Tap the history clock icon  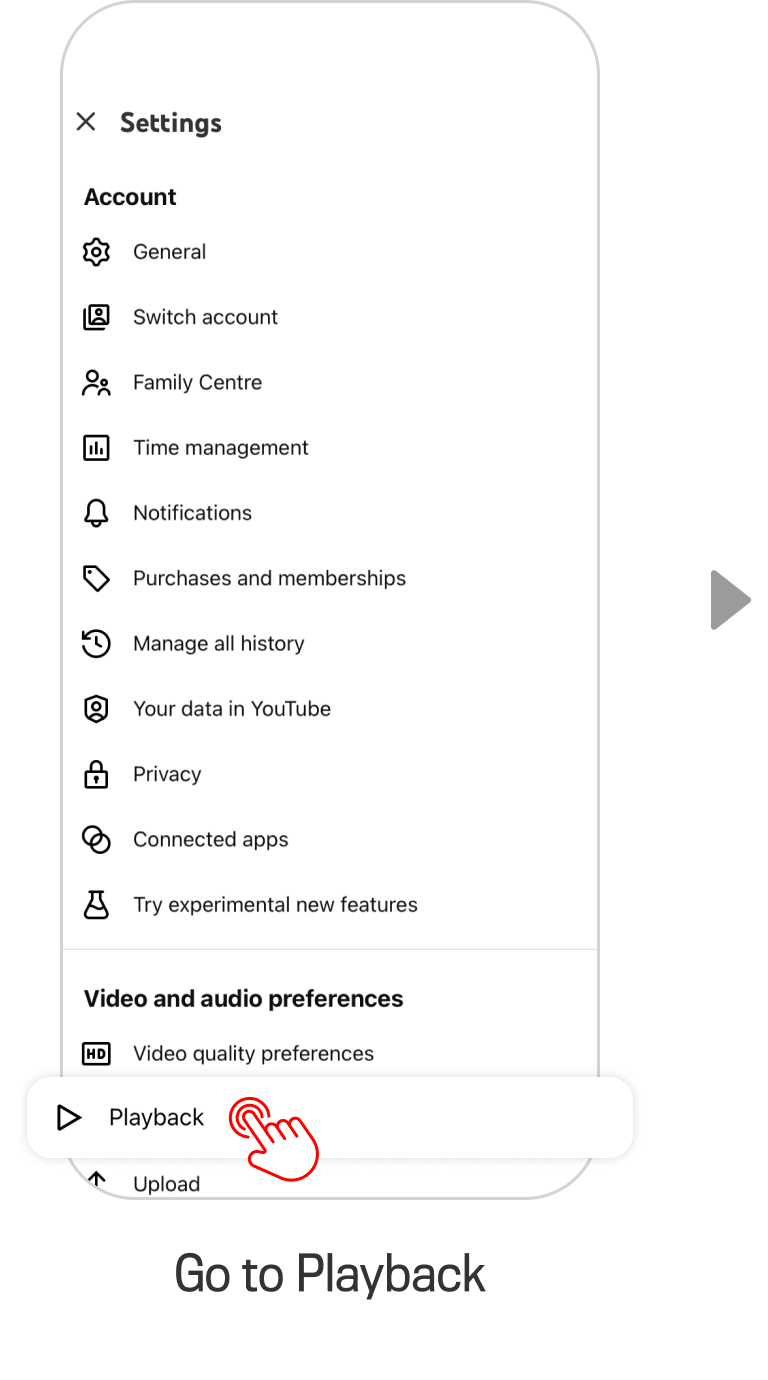tap(96, 644)
